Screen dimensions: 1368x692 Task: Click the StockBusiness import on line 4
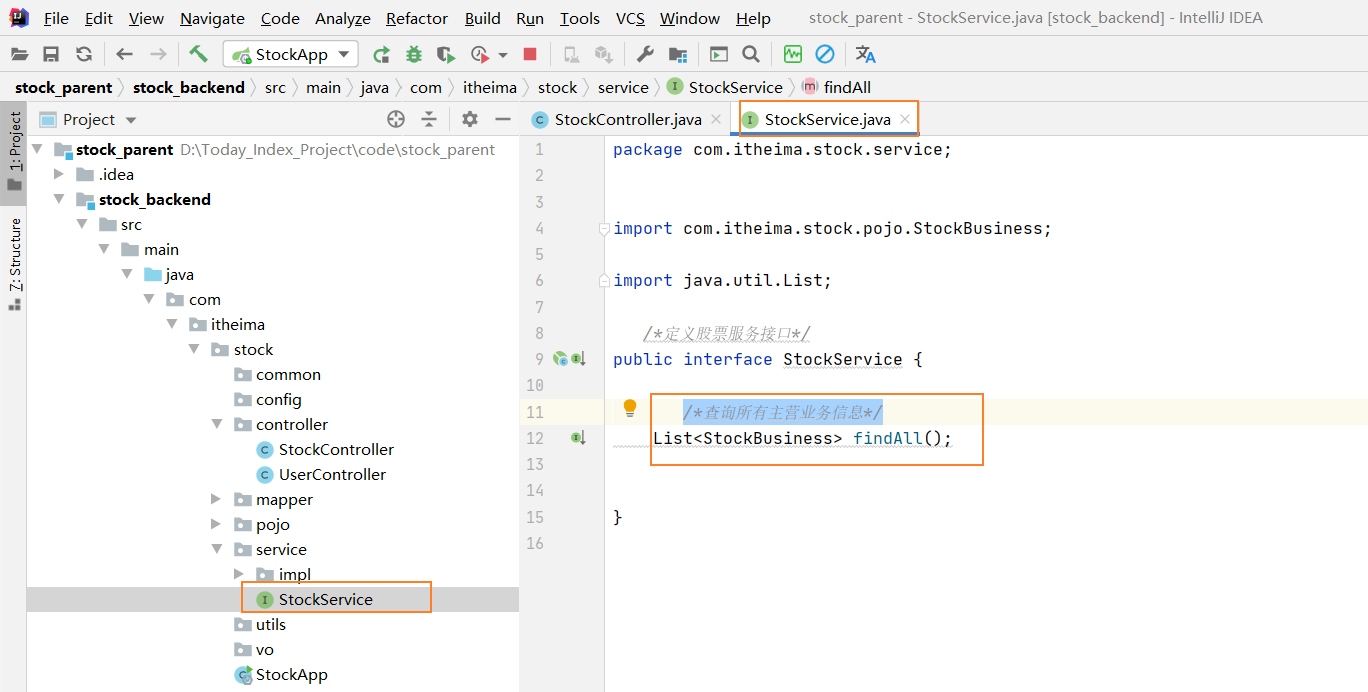click(x=977, y=229)
